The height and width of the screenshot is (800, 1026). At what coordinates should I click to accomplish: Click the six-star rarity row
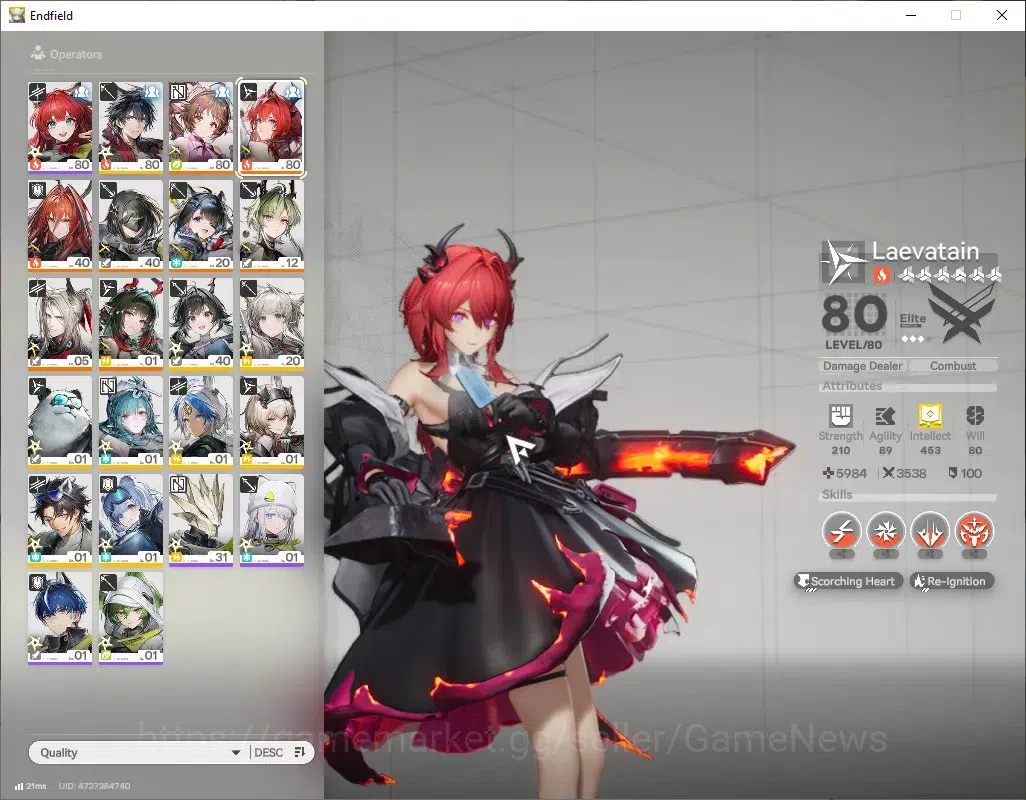[x=949, y=275]
